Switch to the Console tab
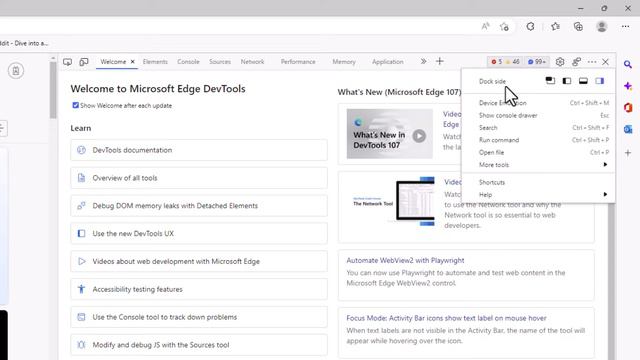 point(188,62)
